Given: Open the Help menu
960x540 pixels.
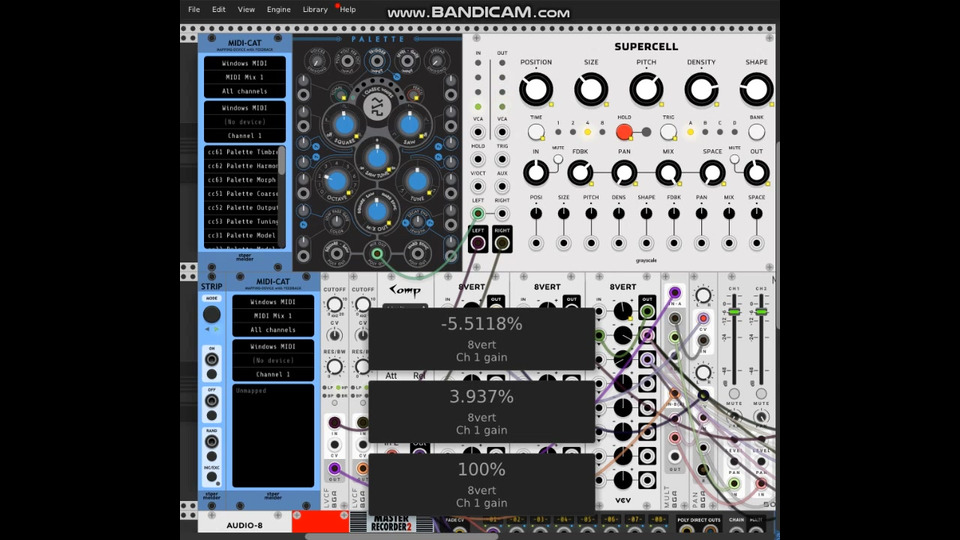Looking at the screenshot, I should [x=348, y=9].
